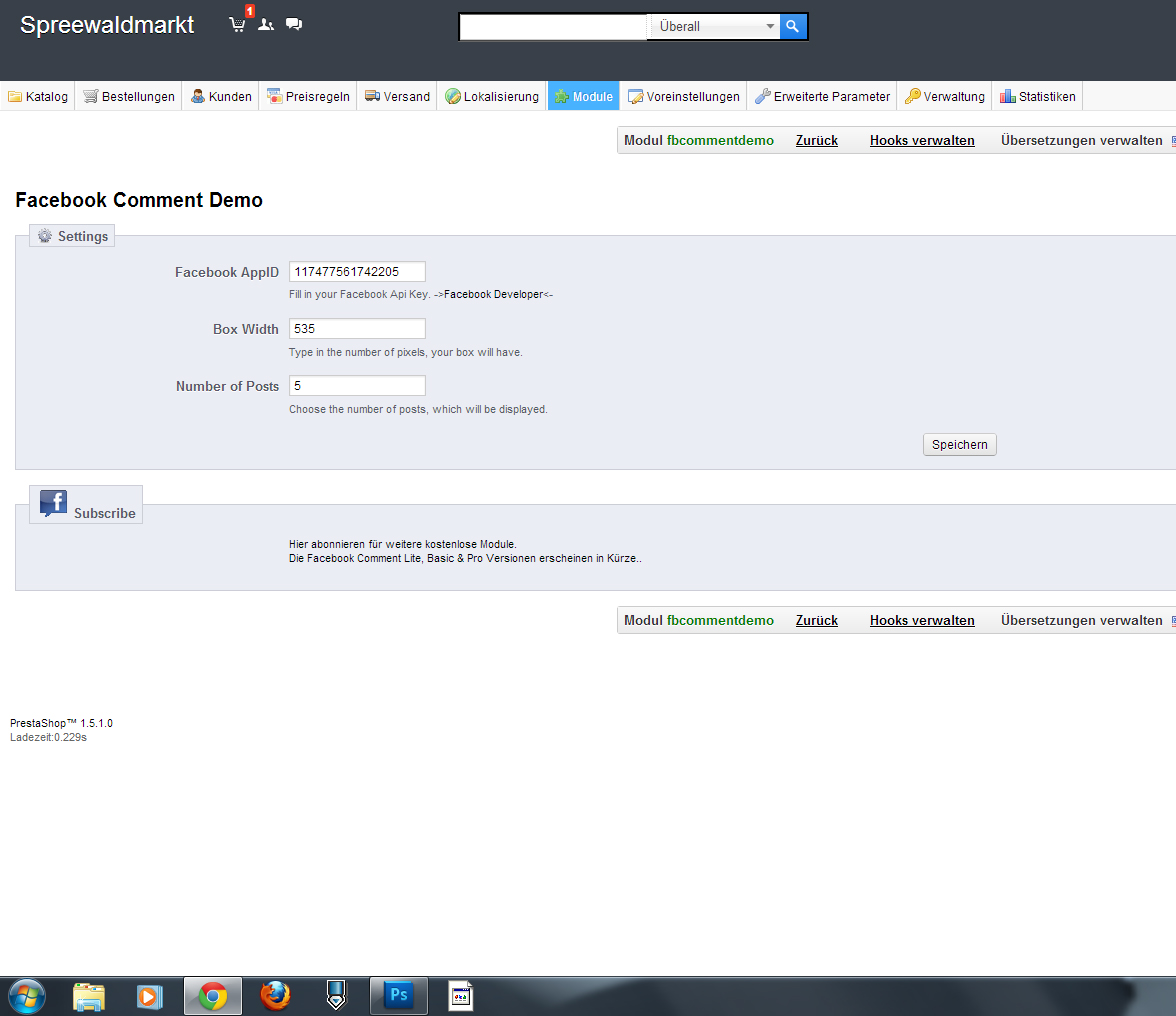Click the Erweiterte Parameter wrench icon
Viewport: 1176px width, 1016px height.
click(763, 96)
